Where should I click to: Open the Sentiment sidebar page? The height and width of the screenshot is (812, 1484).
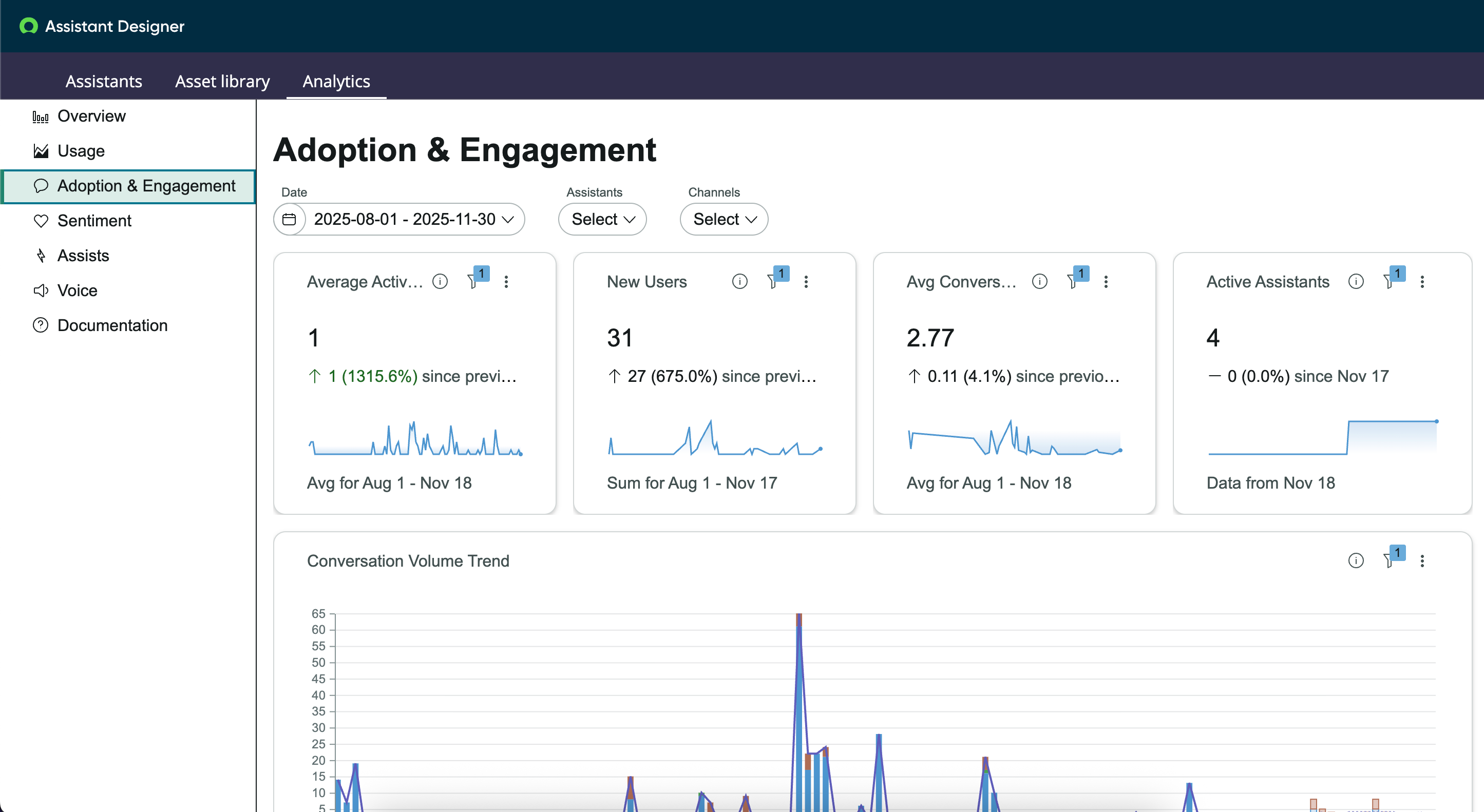tap(128, 221)
